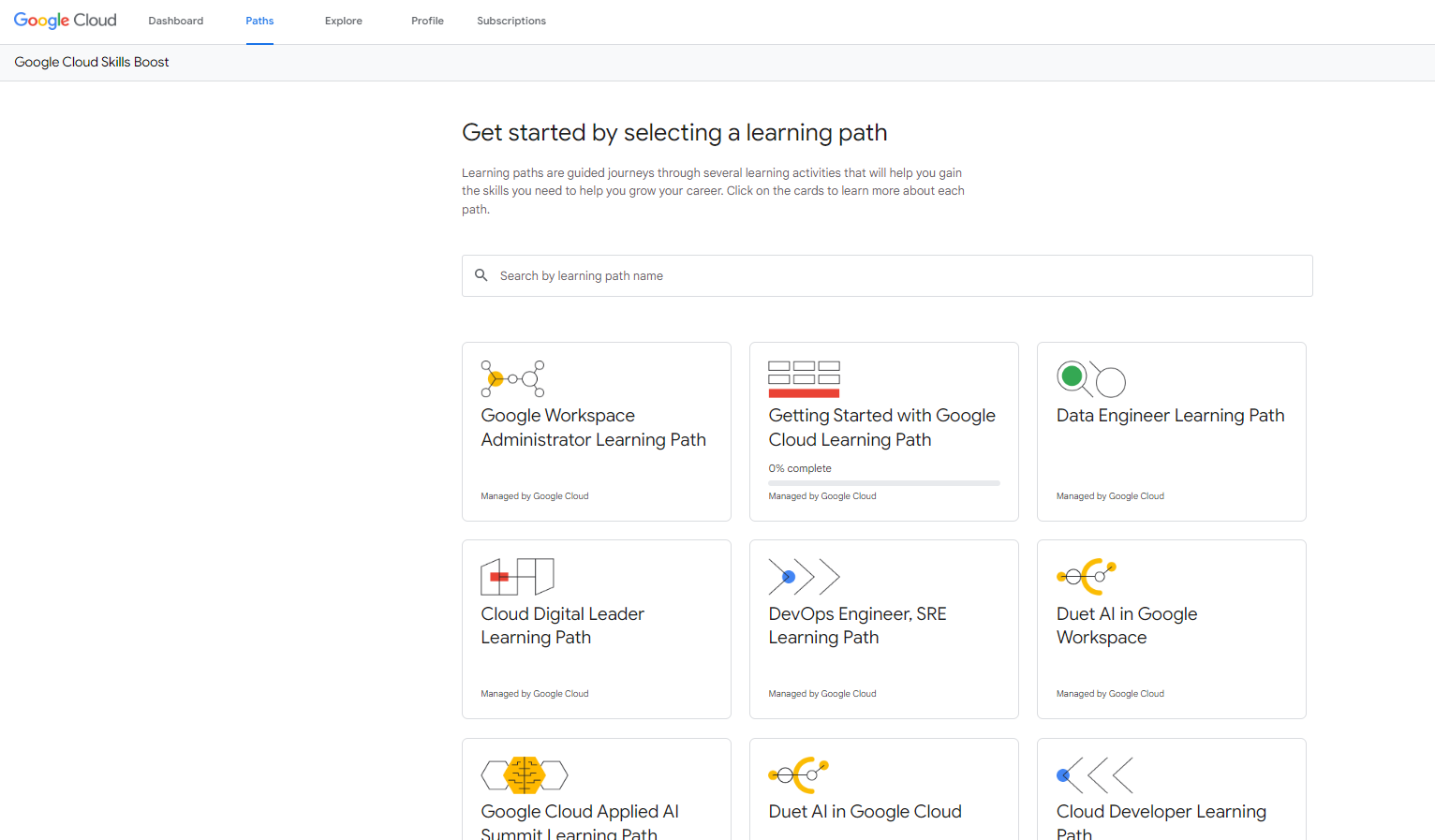Click 'Managed by Google Cloud' under DevOps Engineer

pos(822,694)
